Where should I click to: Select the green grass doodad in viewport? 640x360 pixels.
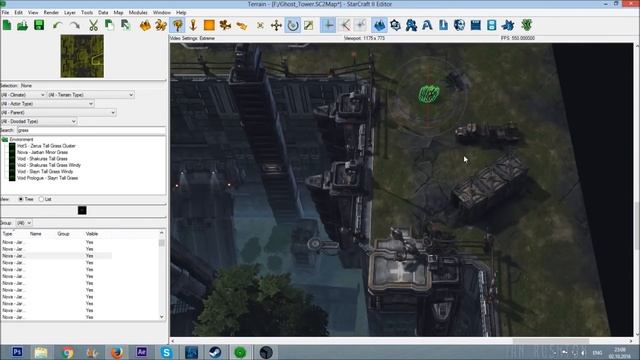coord(429,94)
